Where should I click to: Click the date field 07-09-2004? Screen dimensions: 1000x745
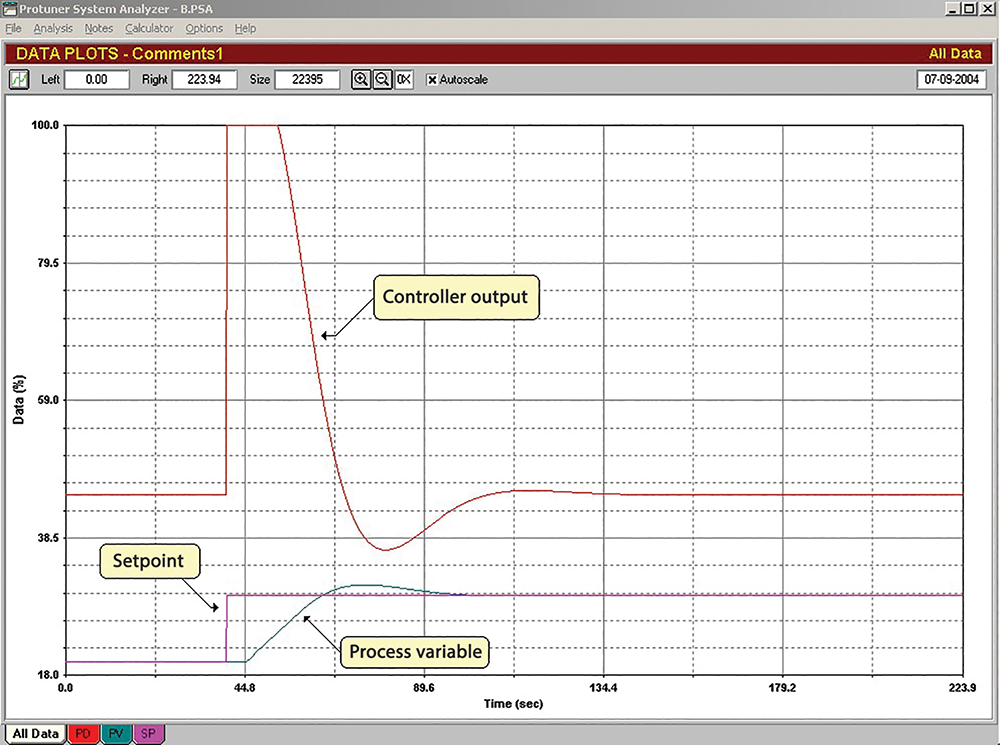pyautogui.click(x=952, y=80)
